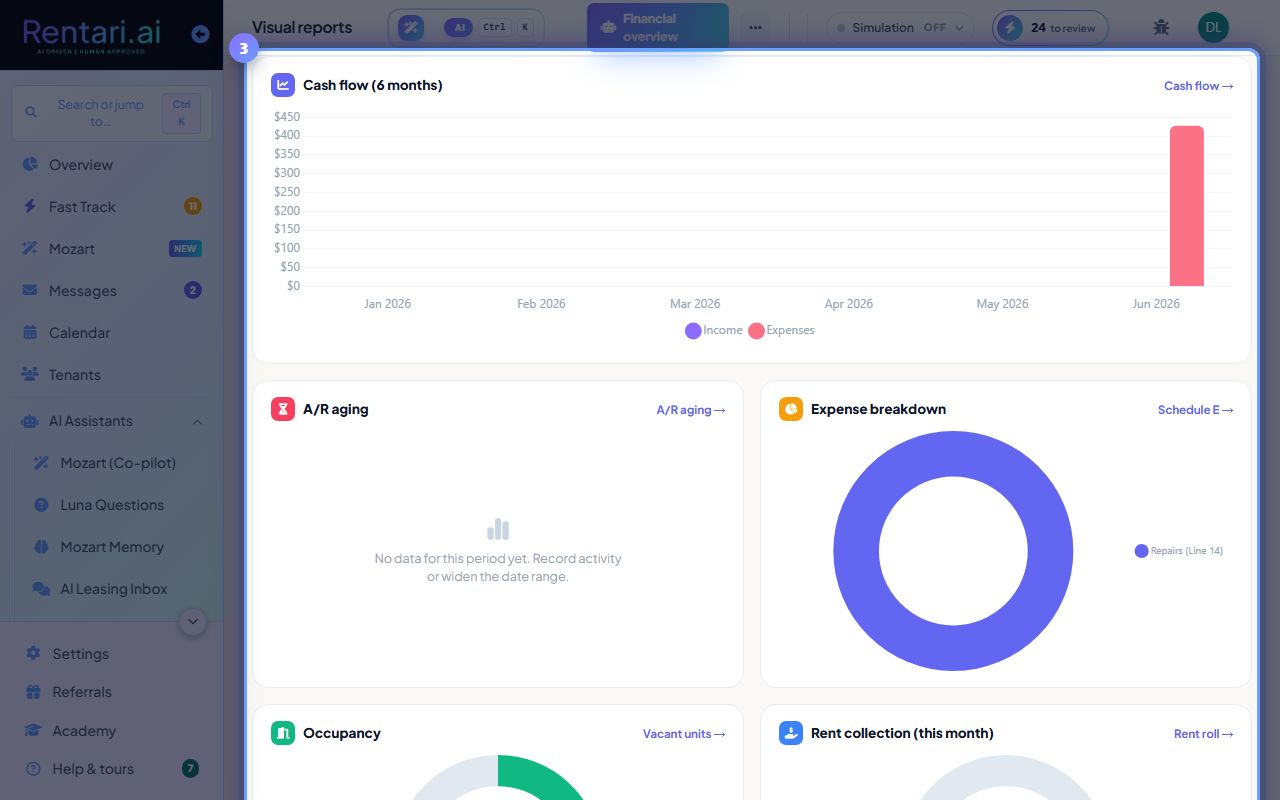Viewport: 1280px width, 800px height.
Task: Click the Expense breakdown pie icon
Action: pyautogui.click(x=791, y=409)
